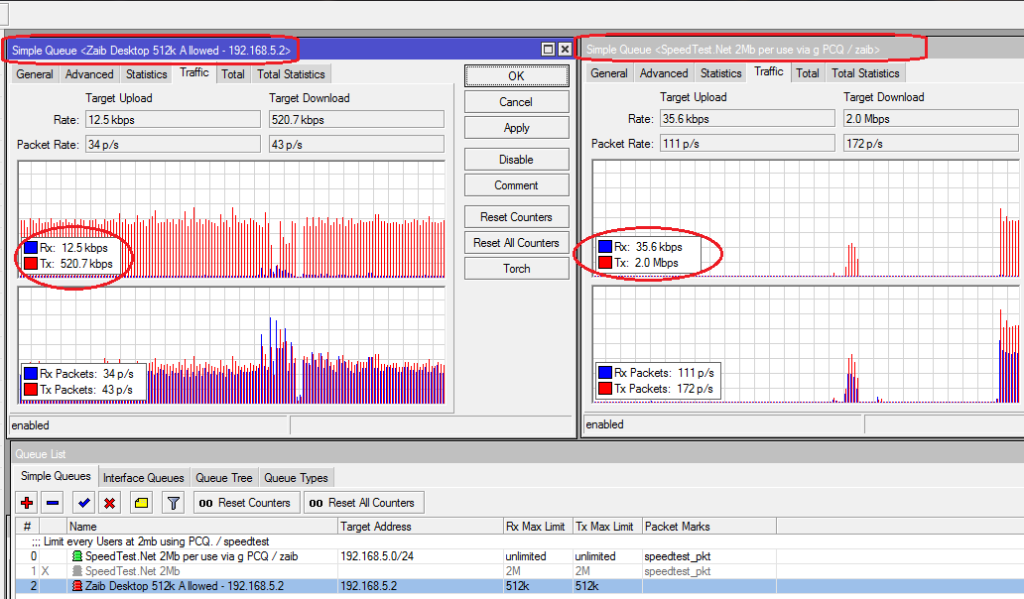Enable selected queue with blue checkmark icon
1024x599 pixels.
84,503
